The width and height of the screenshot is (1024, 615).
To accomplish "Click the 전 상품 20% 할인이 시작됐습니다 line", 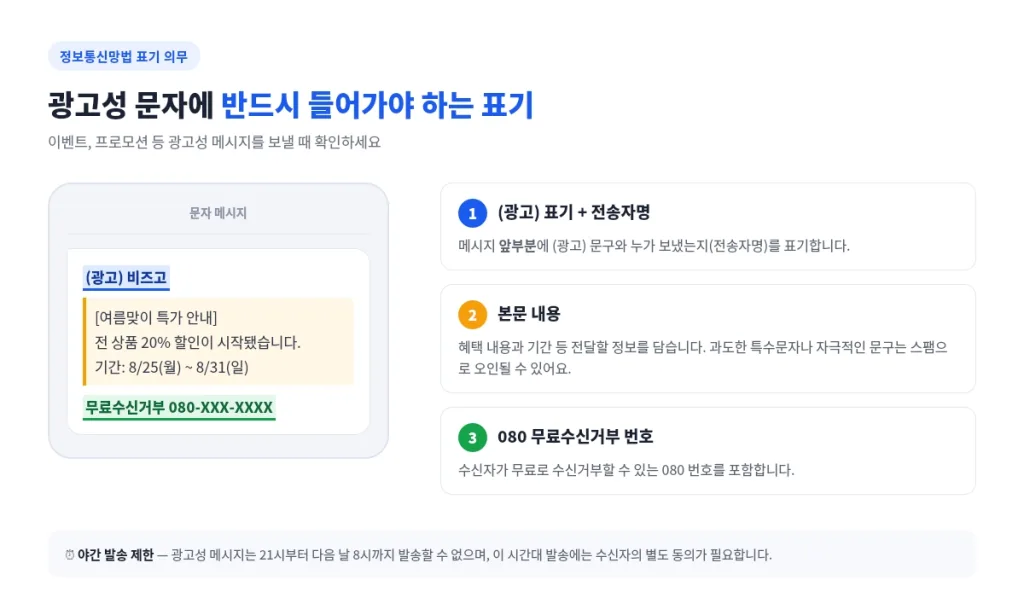I will click(x=197, y=342).
